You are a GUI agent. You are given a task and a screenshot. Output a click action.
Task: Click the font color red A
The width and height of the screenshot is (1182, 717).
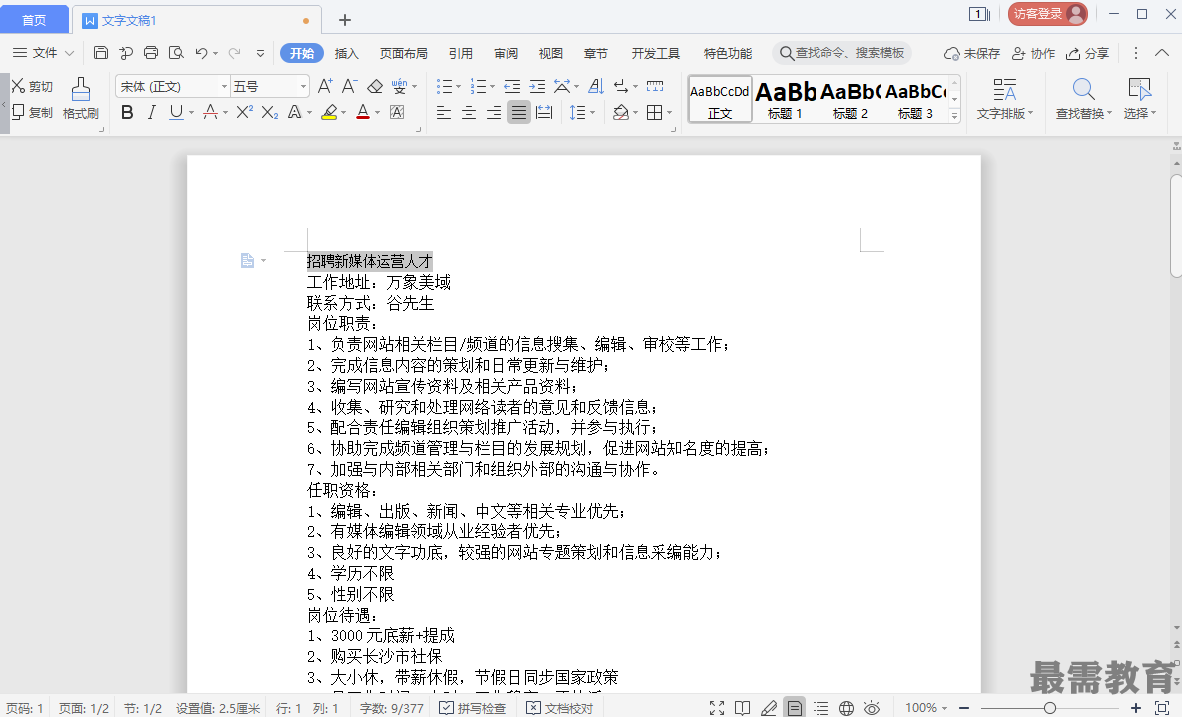click(363, 112)
